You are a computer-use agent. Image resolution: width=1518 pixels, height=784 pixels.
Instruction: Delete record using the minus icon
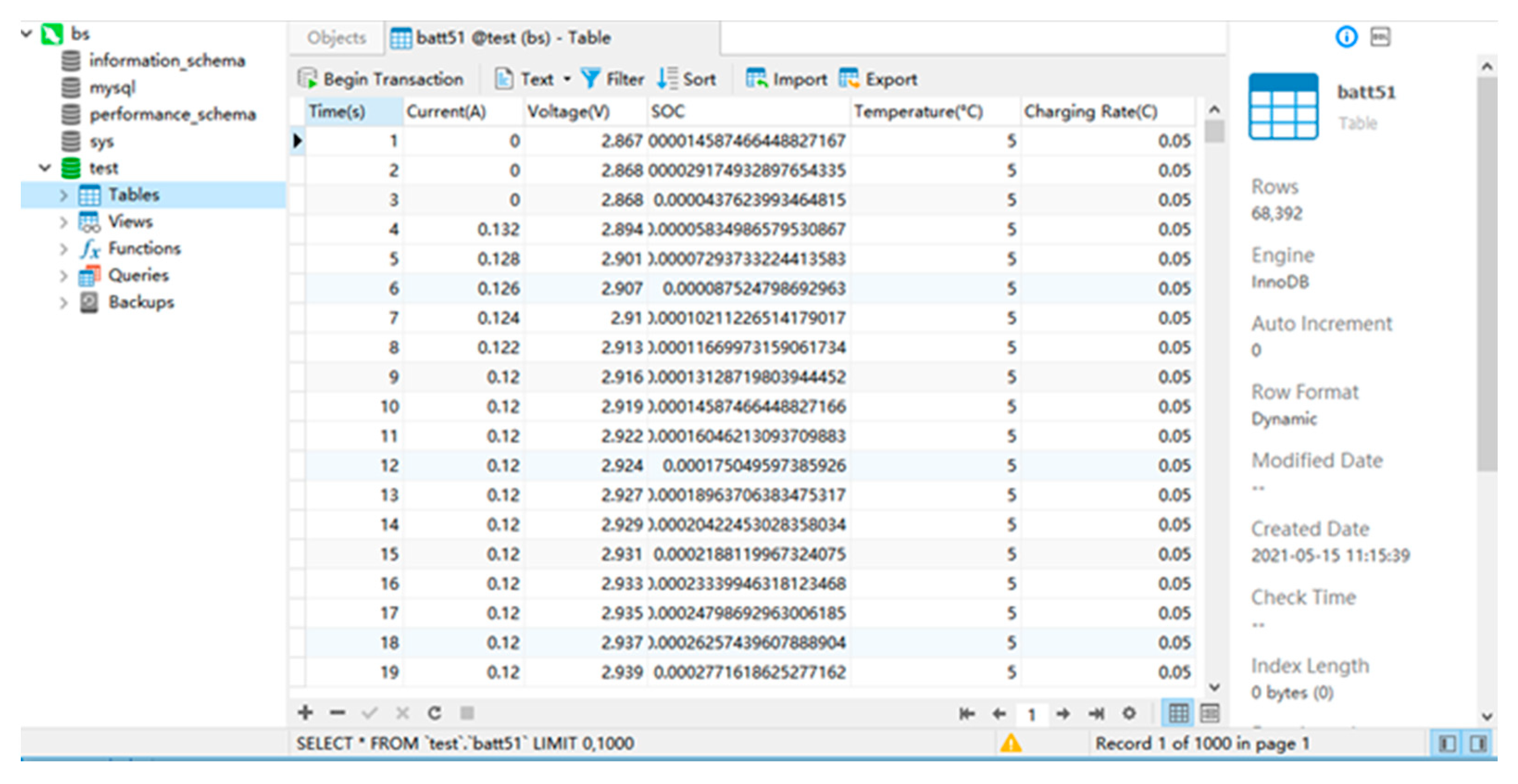coord(337,713)
